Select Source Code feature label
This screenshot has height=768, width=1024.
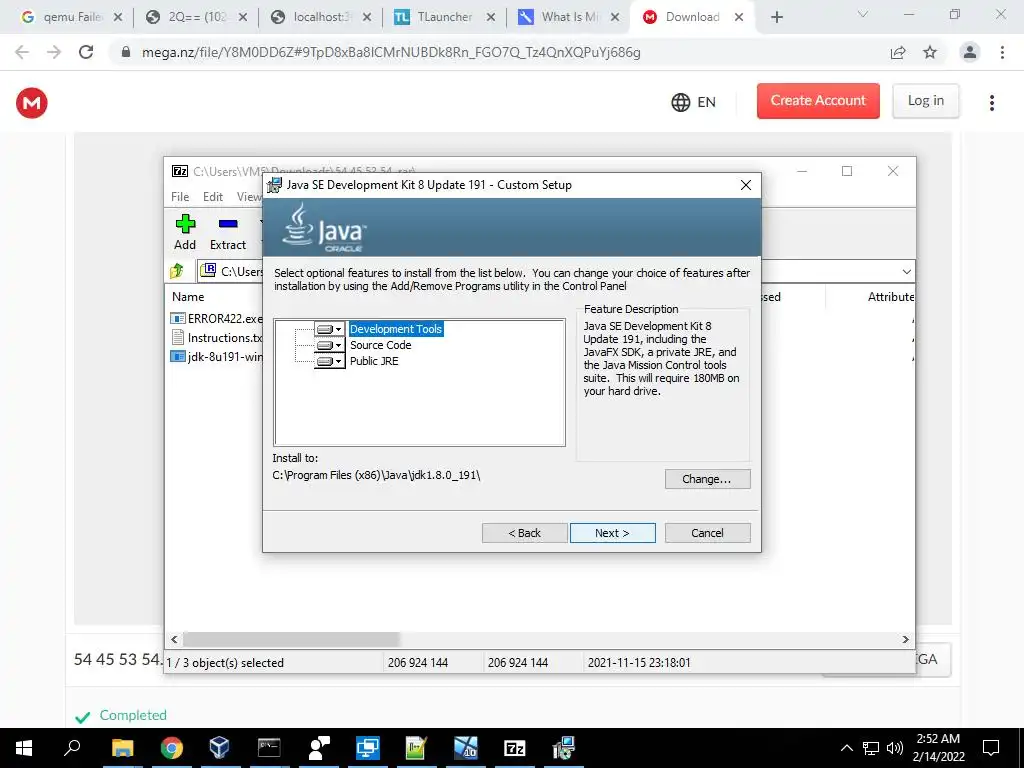click(x=381, y=345)
